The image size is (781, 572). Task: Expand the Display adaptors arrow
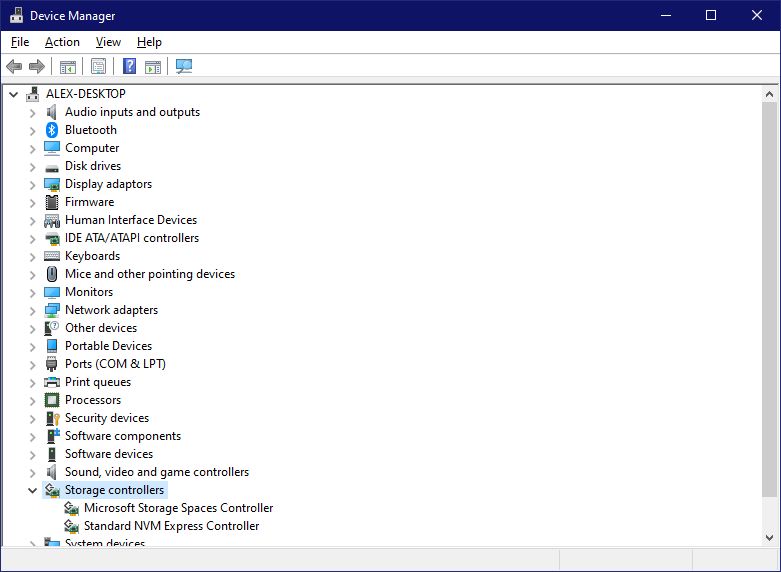(x=32, y=185)
